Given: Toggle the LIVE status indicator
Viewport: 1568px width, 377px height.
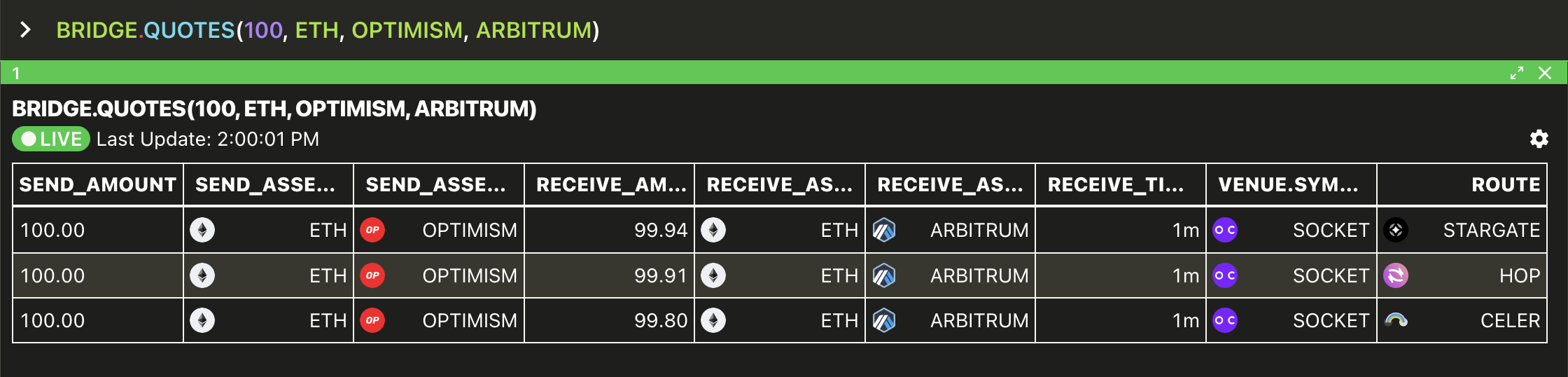Looking at the screenshot, I should point(51,139).
